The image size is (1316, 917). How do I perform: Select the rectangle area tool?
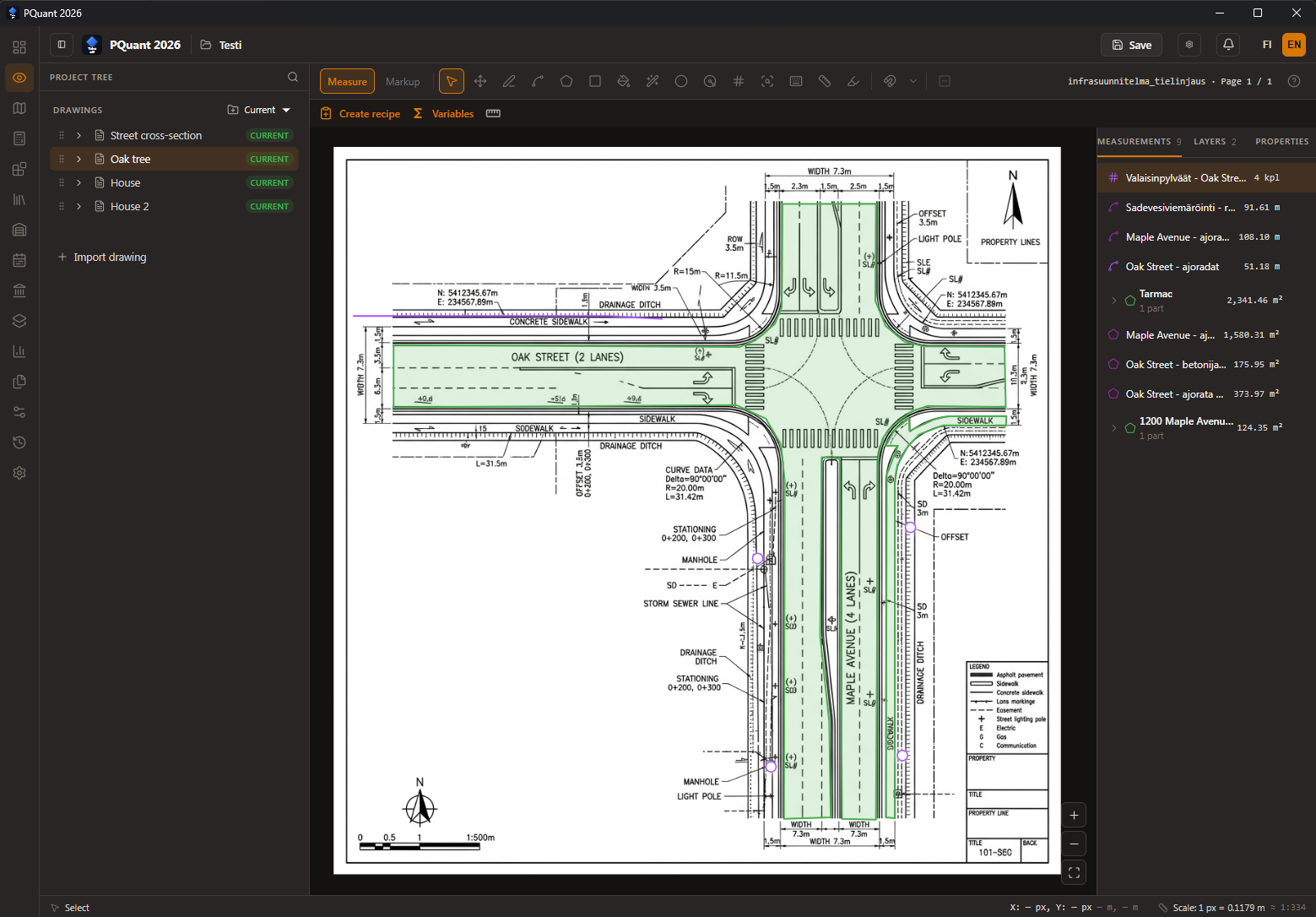(595, 82)
